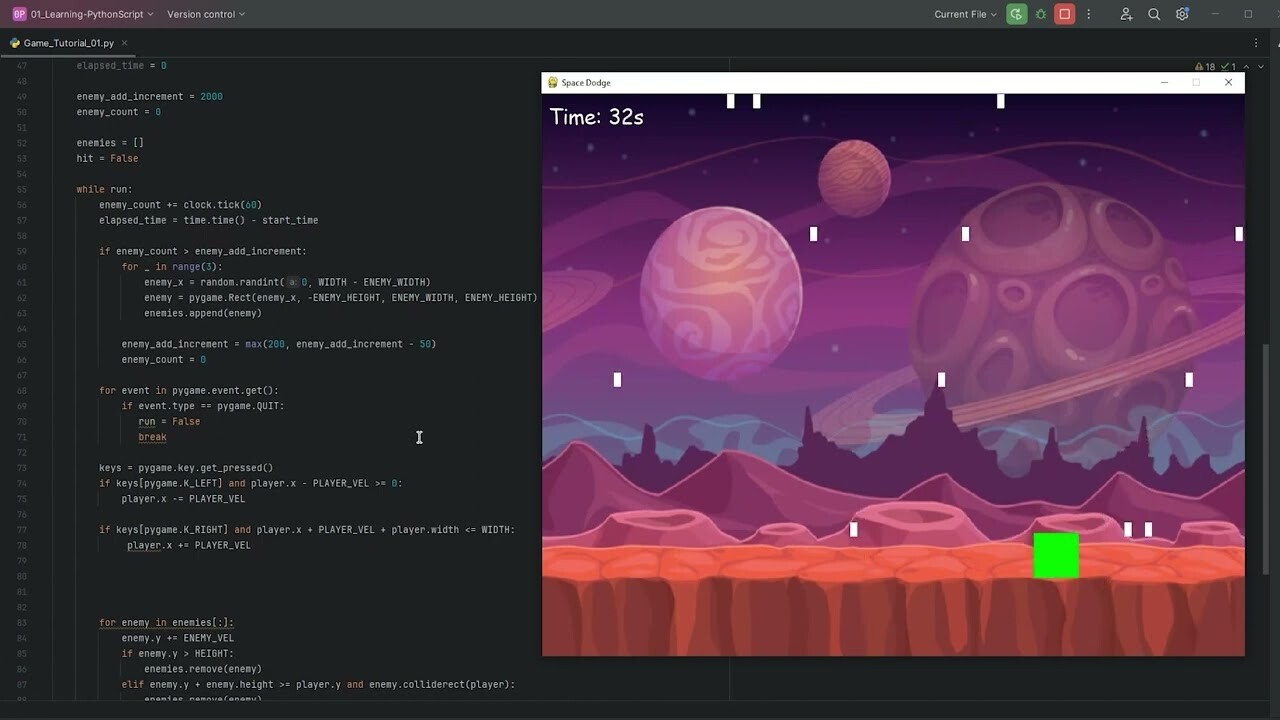The image size is (1280, 720).
Task: Switch to the Game_Tutorial_01.py tab
Action: [x=69, y=44]
